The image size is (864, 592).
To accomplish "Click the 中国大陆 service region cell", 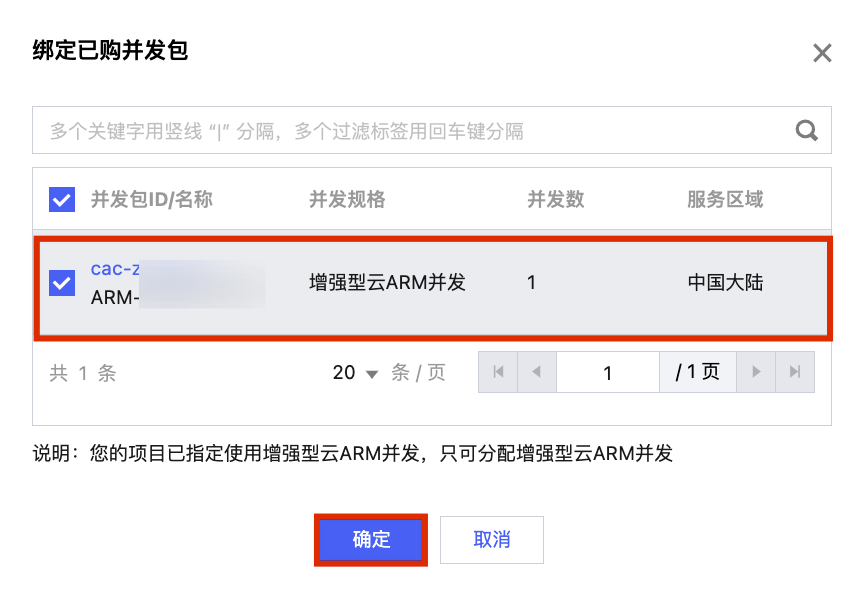I will pyautogui.click(x=725, y=283).
